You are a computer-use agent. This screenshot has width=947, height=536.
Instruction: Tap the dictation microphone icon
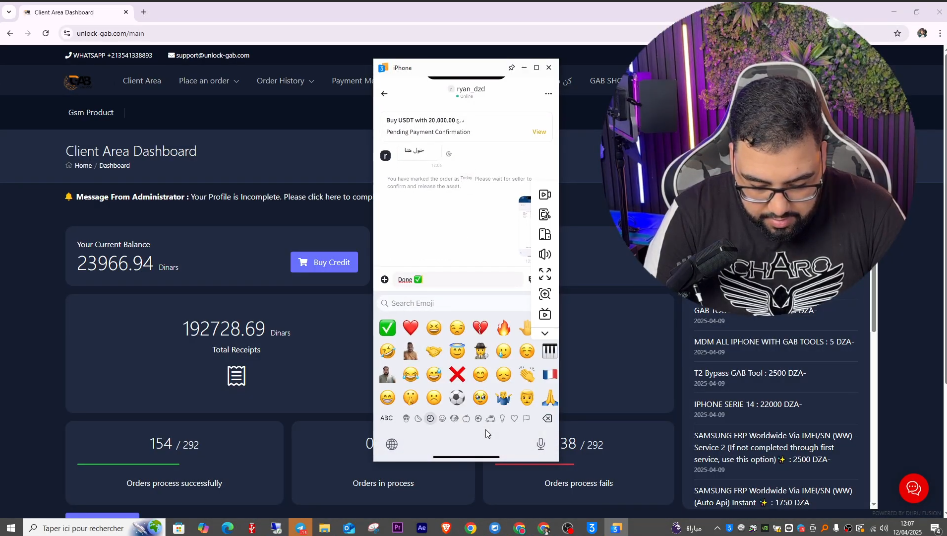[x=541, y=444]
